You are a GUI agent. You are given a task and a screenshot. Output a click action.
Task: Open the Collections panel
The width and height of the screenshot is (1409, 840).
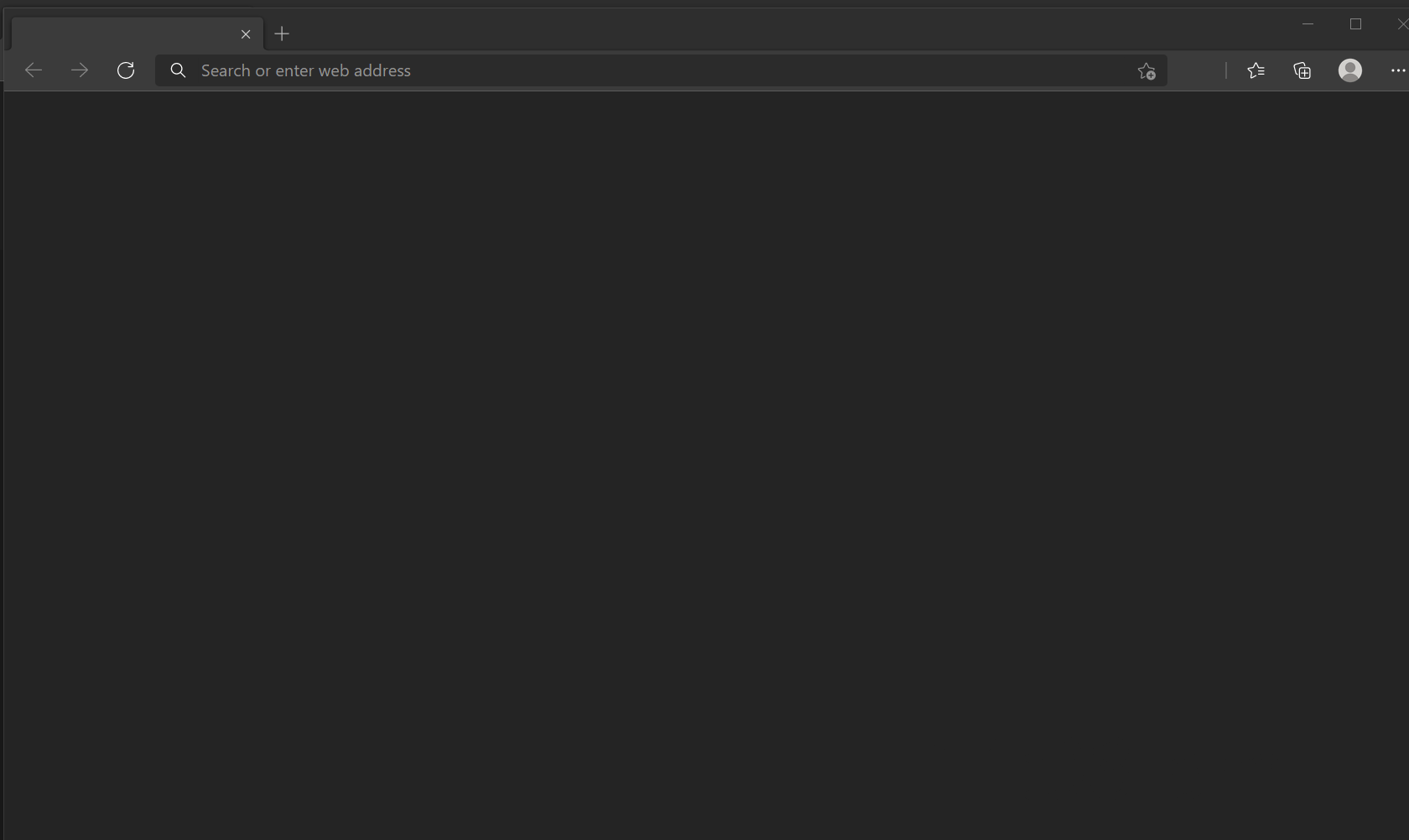(x=1302, y=70)
